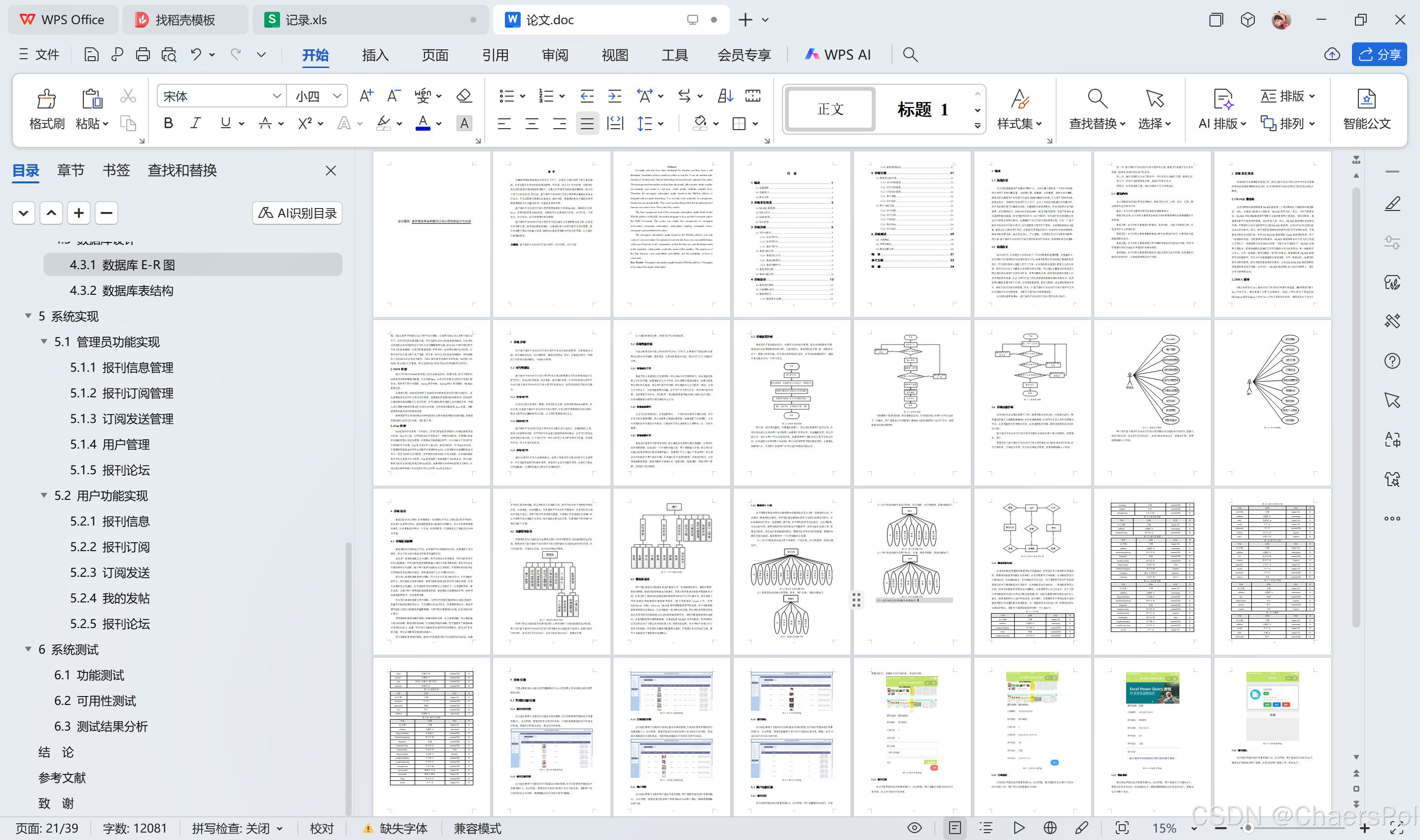The width and height of the screenshot is (1420, 840).
Task: Click the WPS AI button
Action: (x=838, y=54)
